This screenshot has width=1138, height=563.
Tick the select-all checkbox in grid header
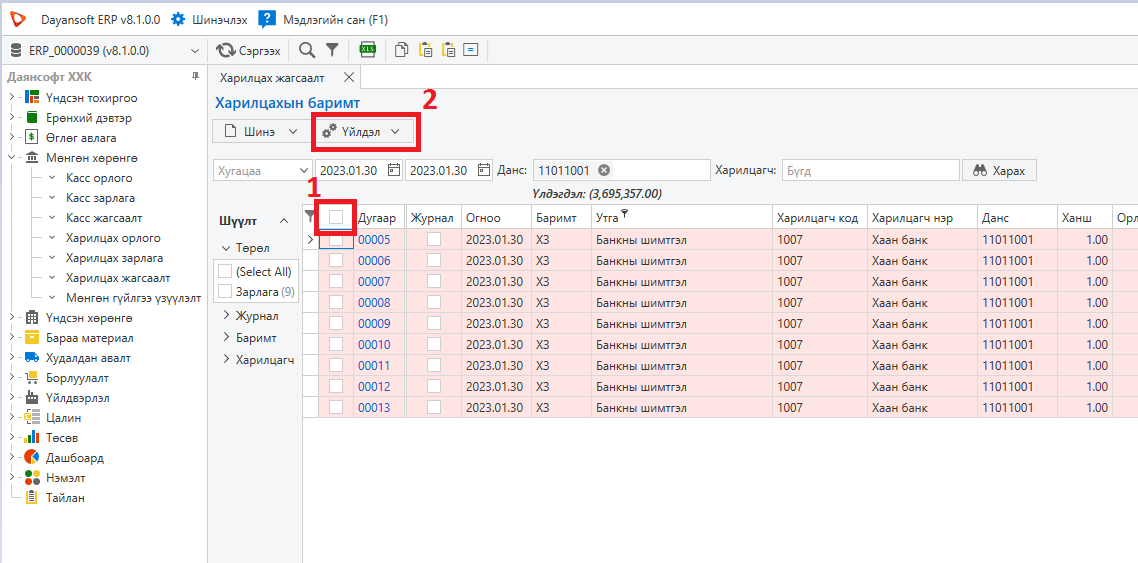336,216
